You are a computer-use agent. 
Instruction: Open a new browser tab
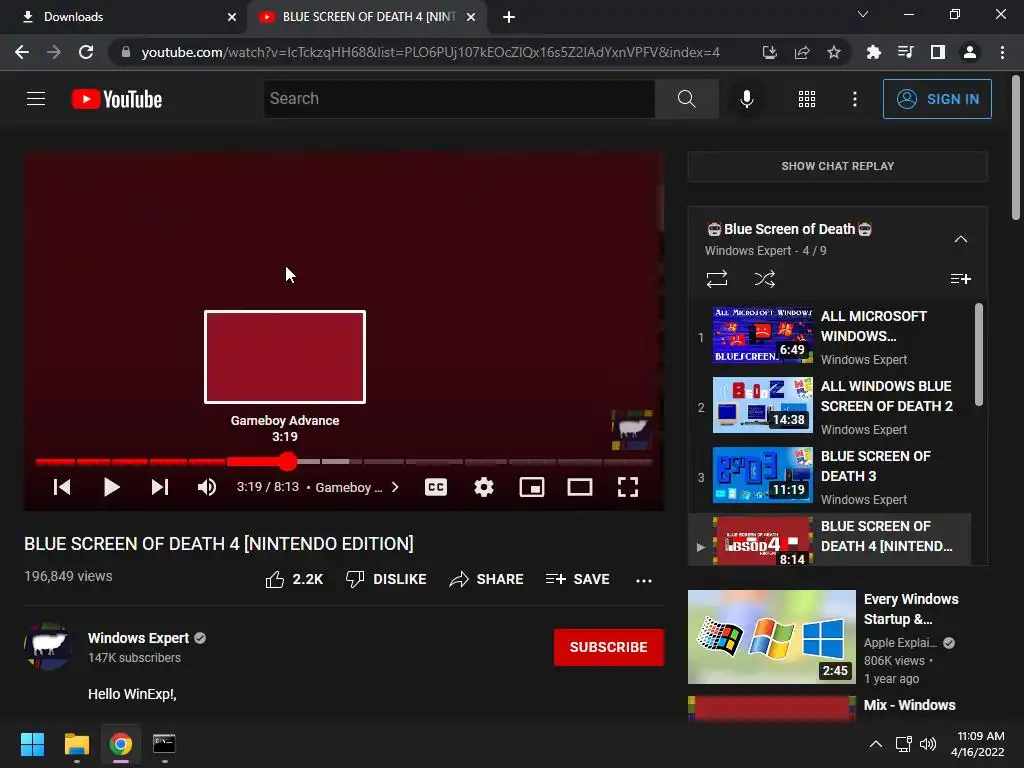(509, 17)
